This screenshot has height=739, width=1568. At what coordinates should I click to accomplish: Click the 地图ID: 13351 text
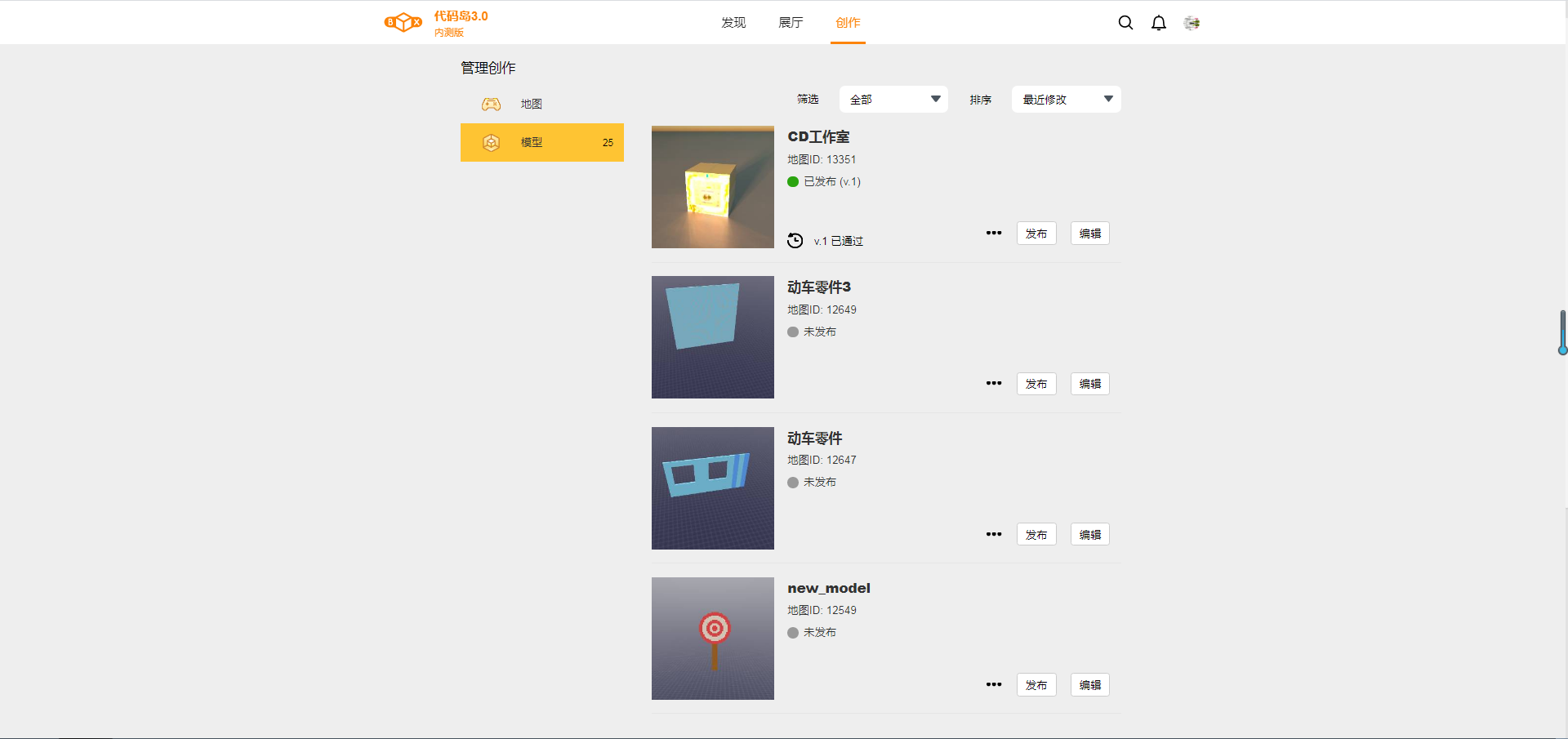tap(822, 159)
